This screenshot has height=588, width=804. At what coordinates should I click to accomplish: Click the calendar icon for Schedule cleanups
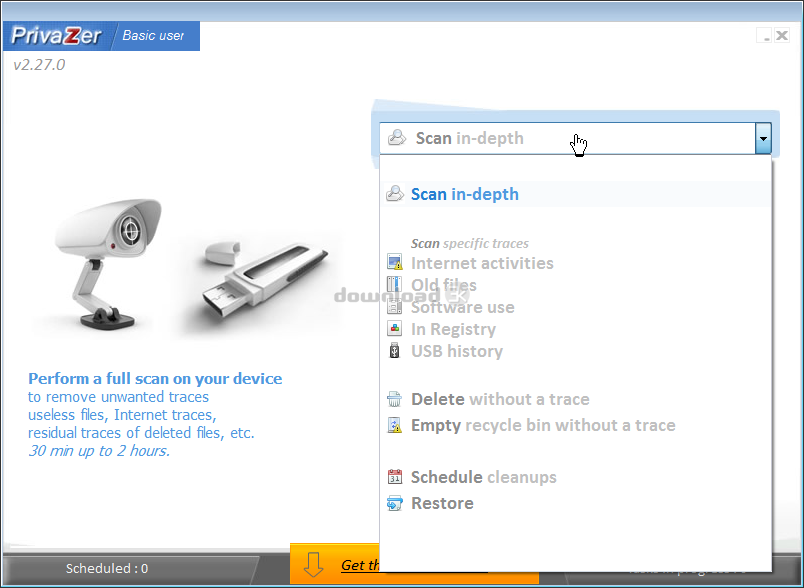click(x=394, y=477)
